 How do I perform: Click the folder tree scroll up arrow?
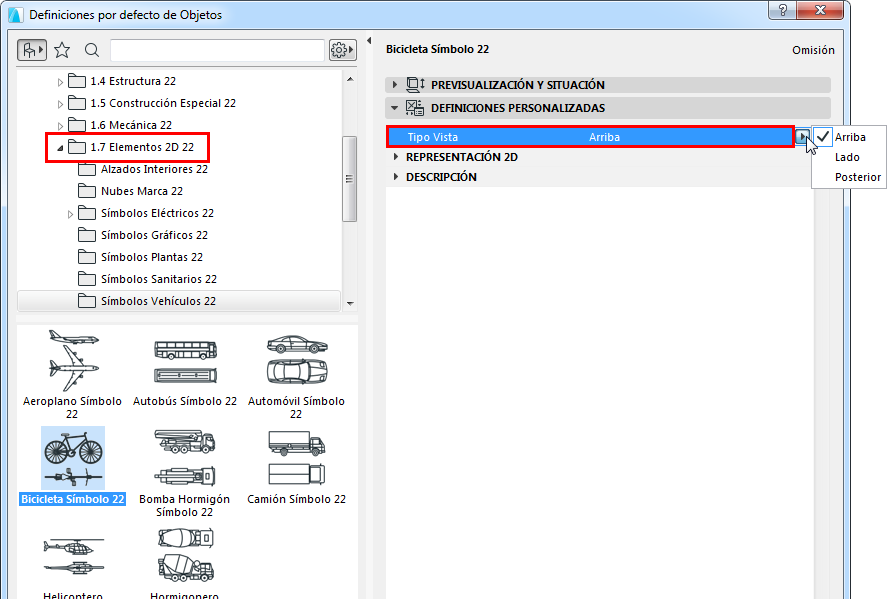tap(350, 79)
